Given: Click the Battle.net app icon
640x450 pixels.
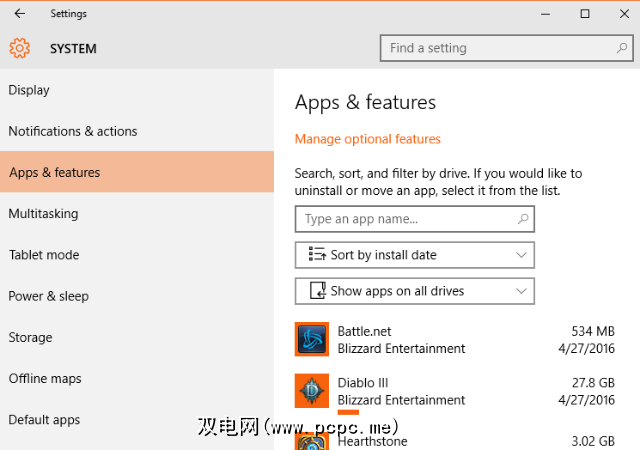Looking at the screenshot, I should pos(312,339).
